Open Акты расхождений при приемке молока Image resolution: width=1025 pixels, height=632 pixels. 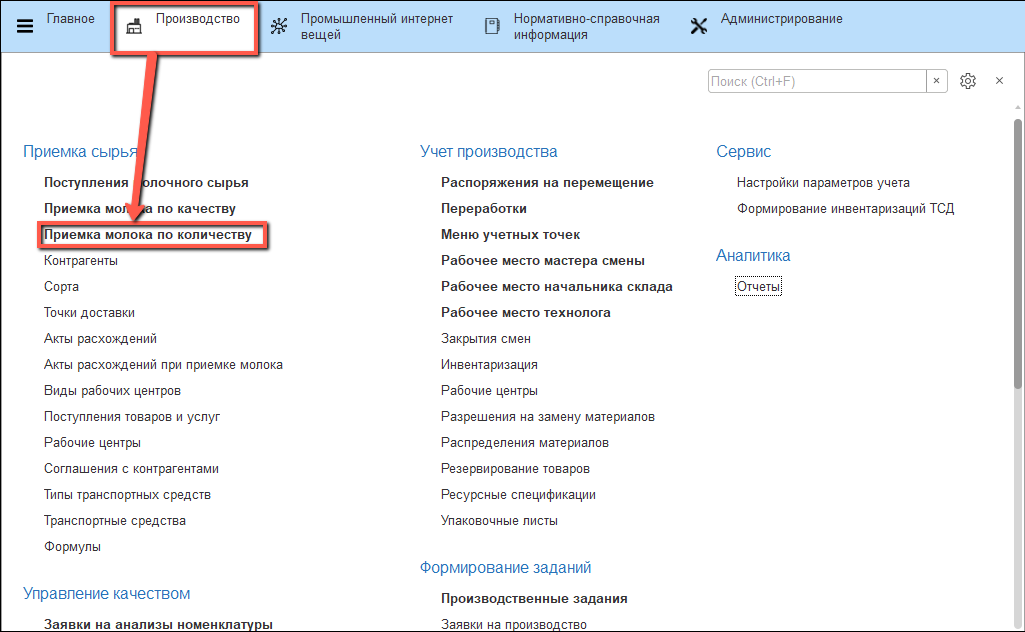pyautogui.click(x=163, y=365)
